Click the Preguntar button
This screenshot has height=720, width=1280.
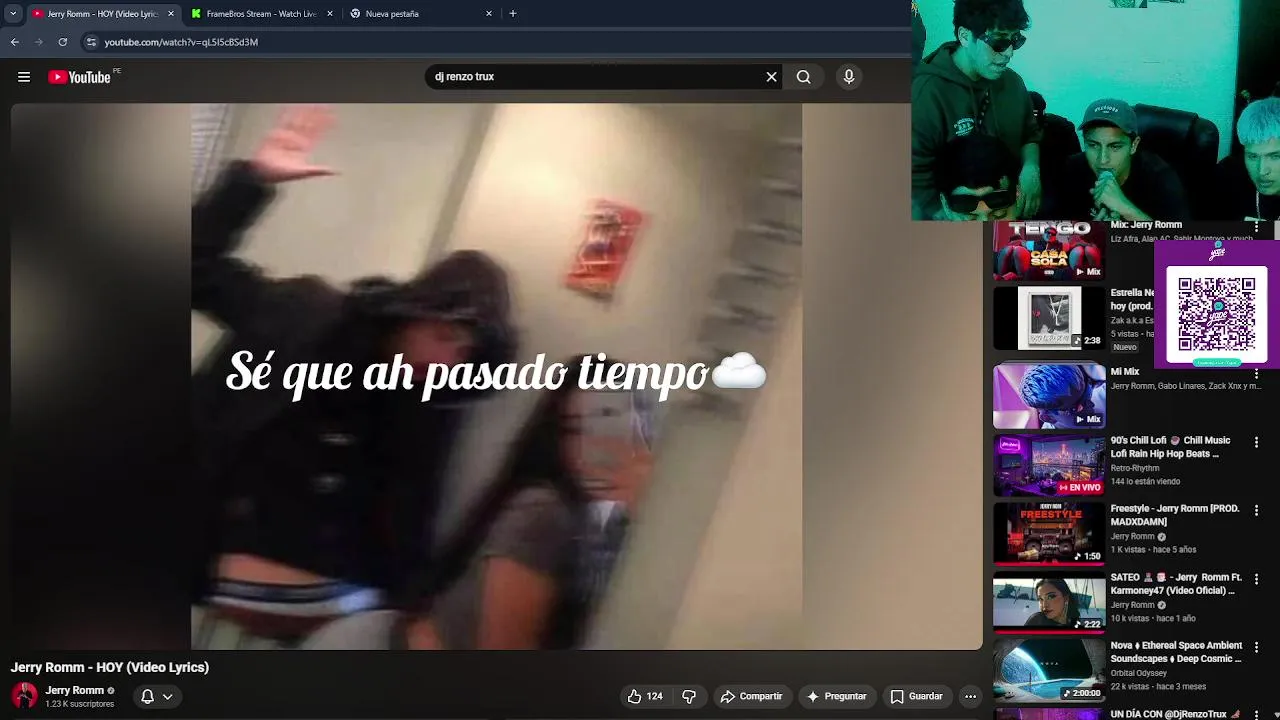coord(837,696)
